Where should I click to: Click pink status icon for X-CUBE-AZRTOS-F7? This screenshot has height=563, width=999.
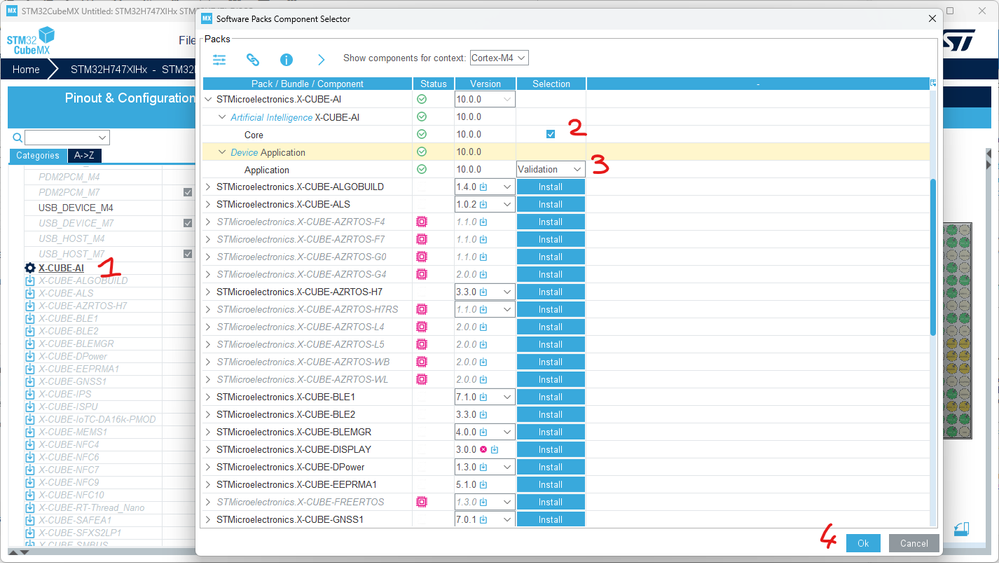pos(421,239)
